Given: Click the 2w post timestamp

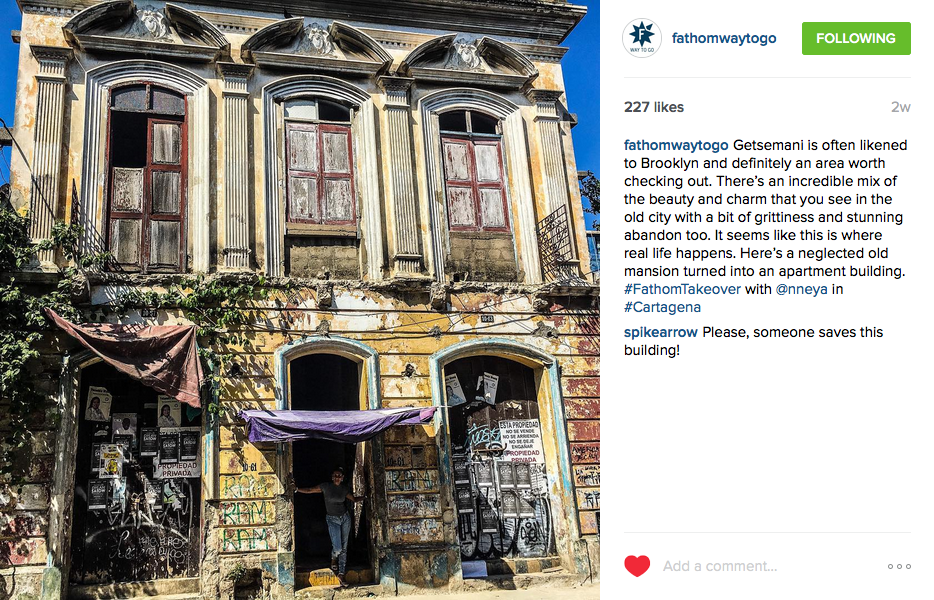Looking at the screenshot, I should point(901,107).
